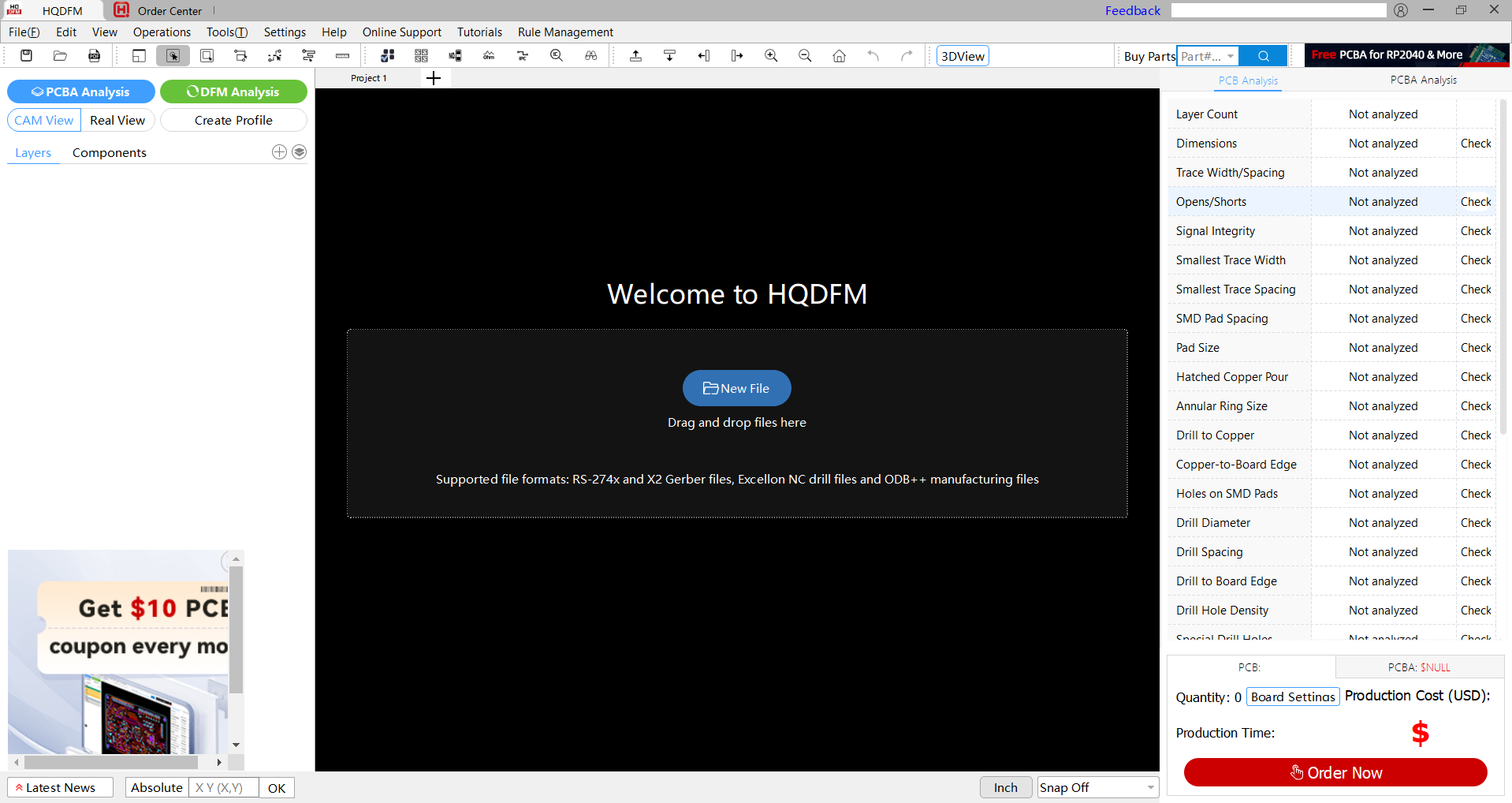Click the title bar search field
Viewport: 1512px width, 803px height.
click(1279, 10)
